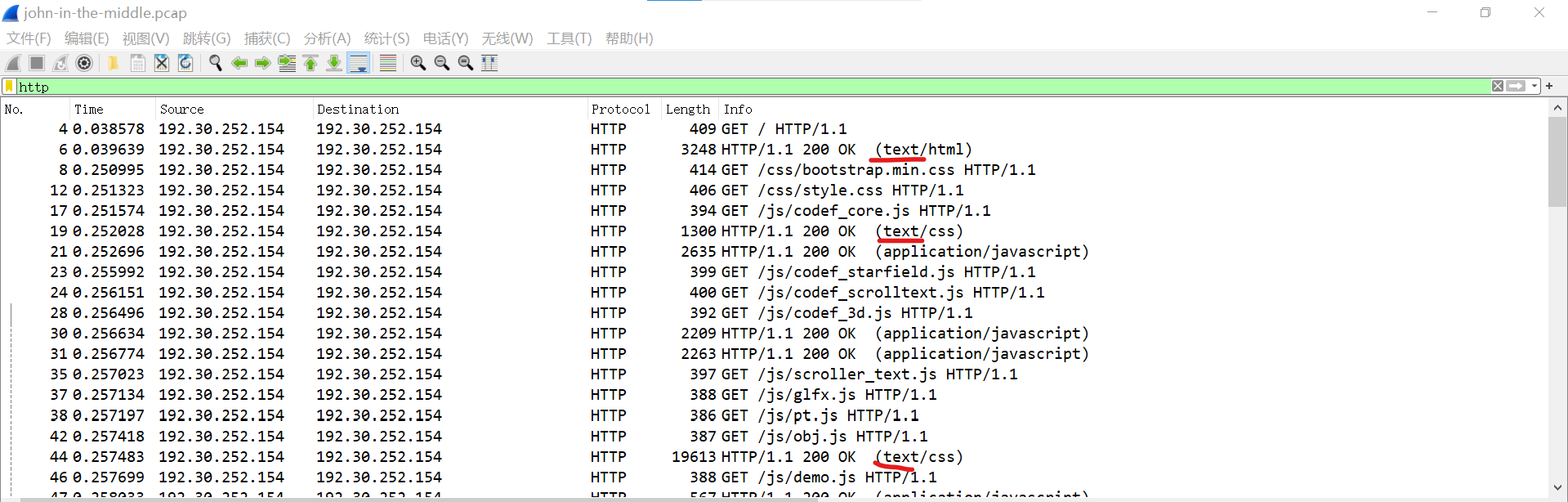The height and width of the screenshot is (502, 1568).
Task: Reload the capture file icon
Action: 185,63
